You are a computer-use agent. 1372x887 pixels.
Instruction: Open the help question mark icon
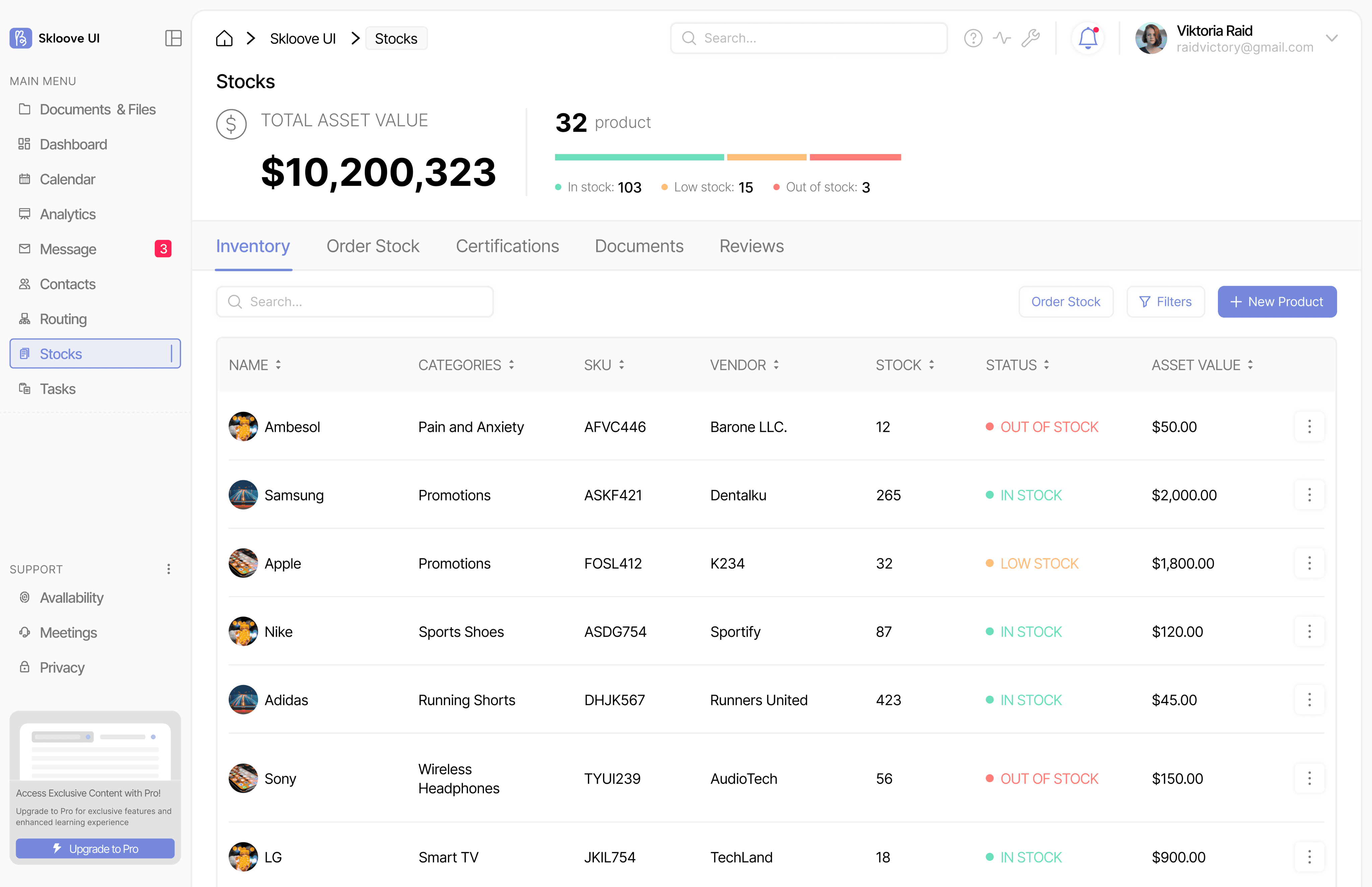tap(973, 38)
